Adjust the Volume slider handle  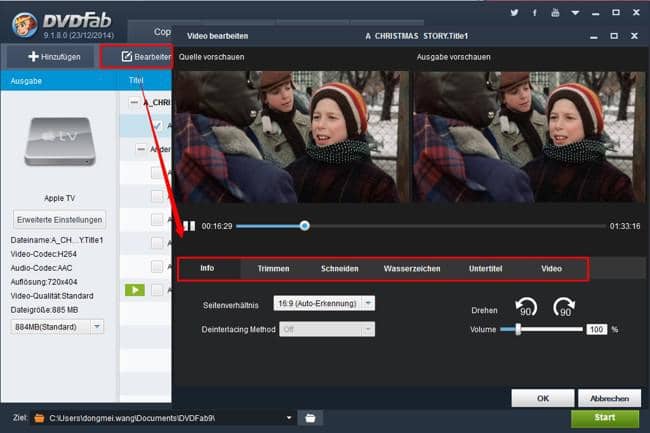click(518, 329)
